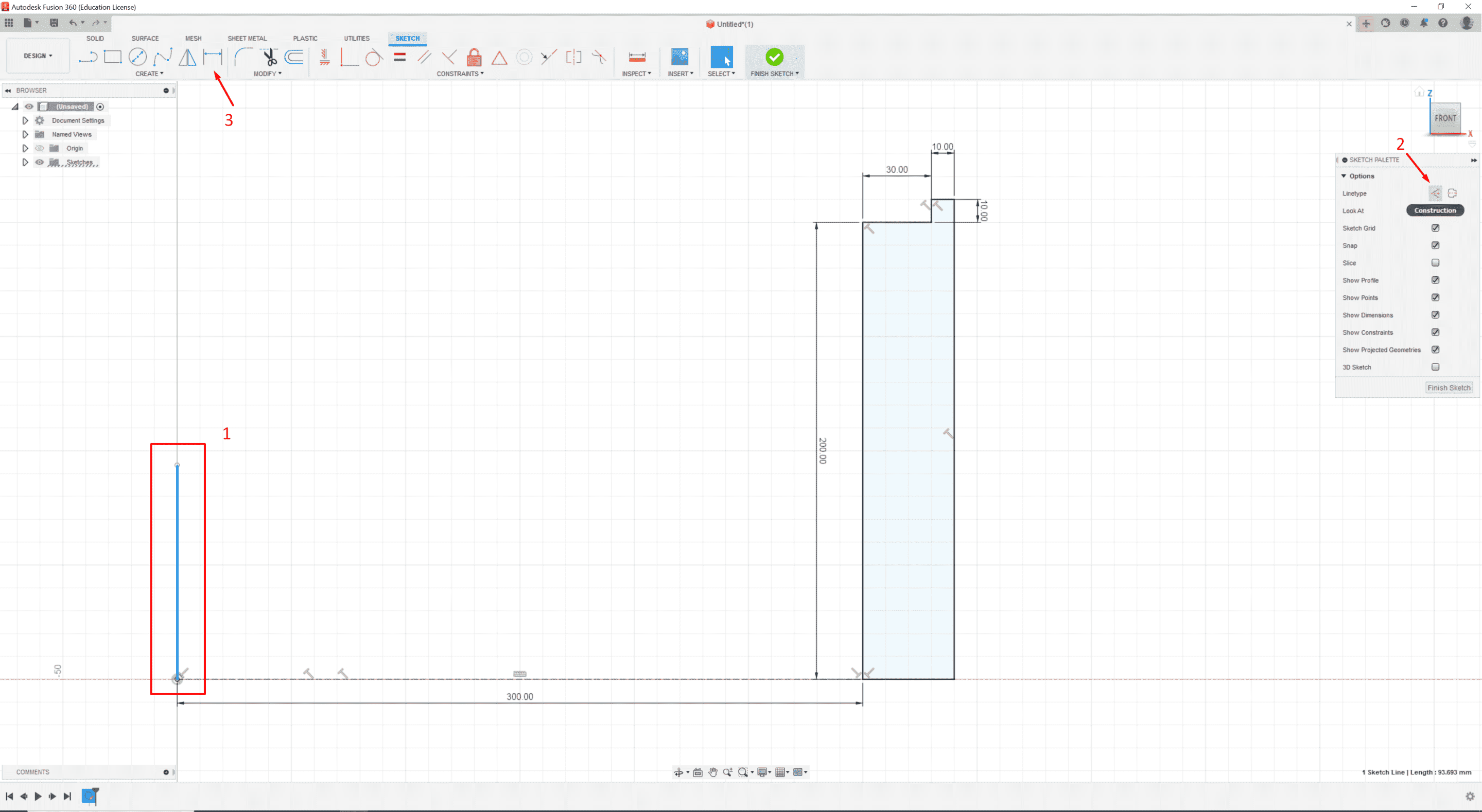Select the Mirror sketch tool
The image size is (1482, 812).
tap(187, 57)
